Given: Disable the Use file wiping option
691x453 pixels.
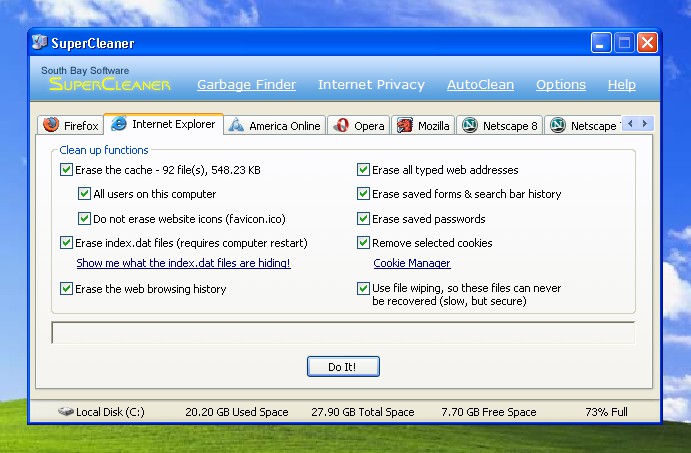Looking at the screenshot, I should click(x=363, y=289).
